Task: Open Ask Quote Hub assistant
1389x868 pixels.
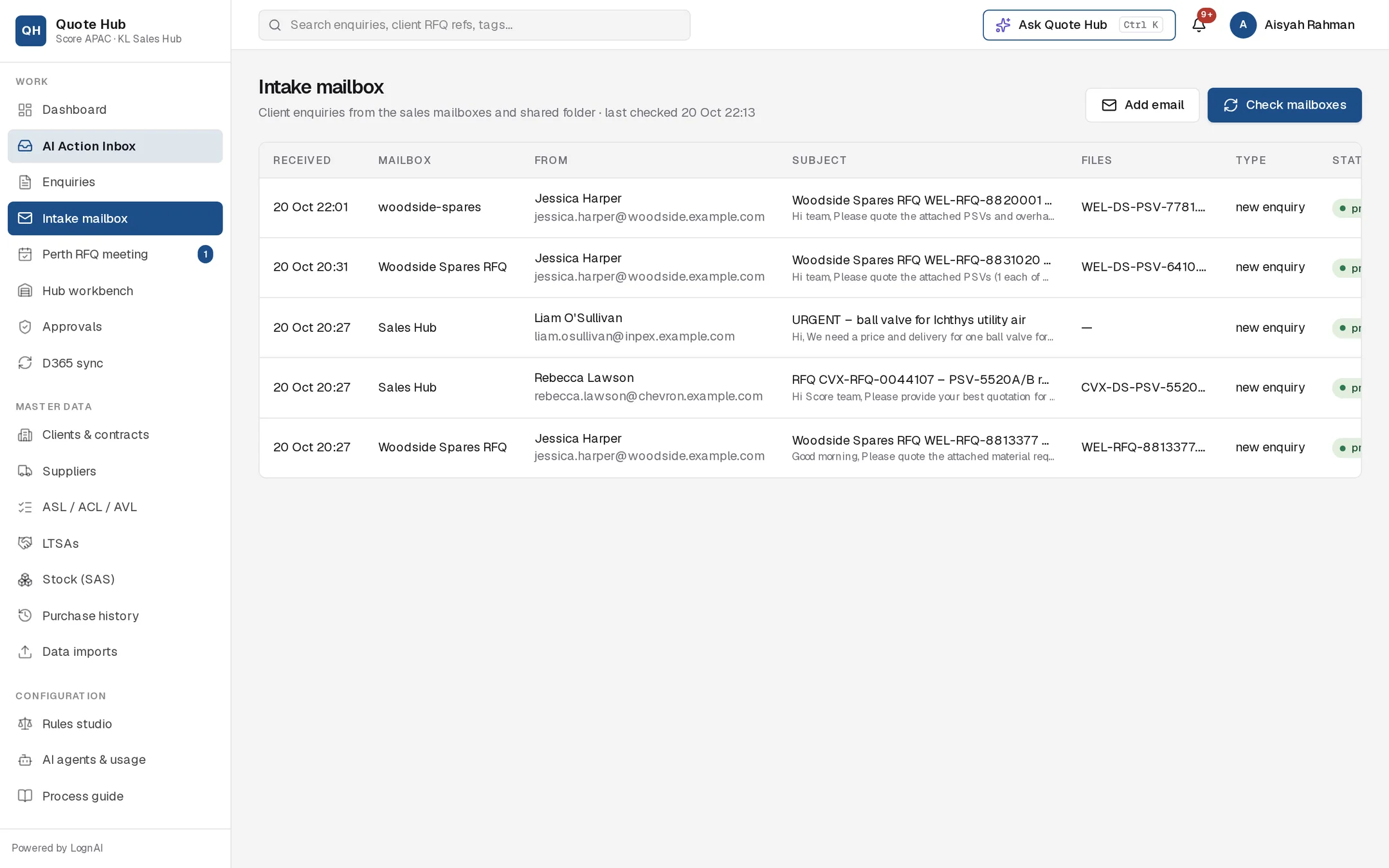Action: coord(1078,25)
